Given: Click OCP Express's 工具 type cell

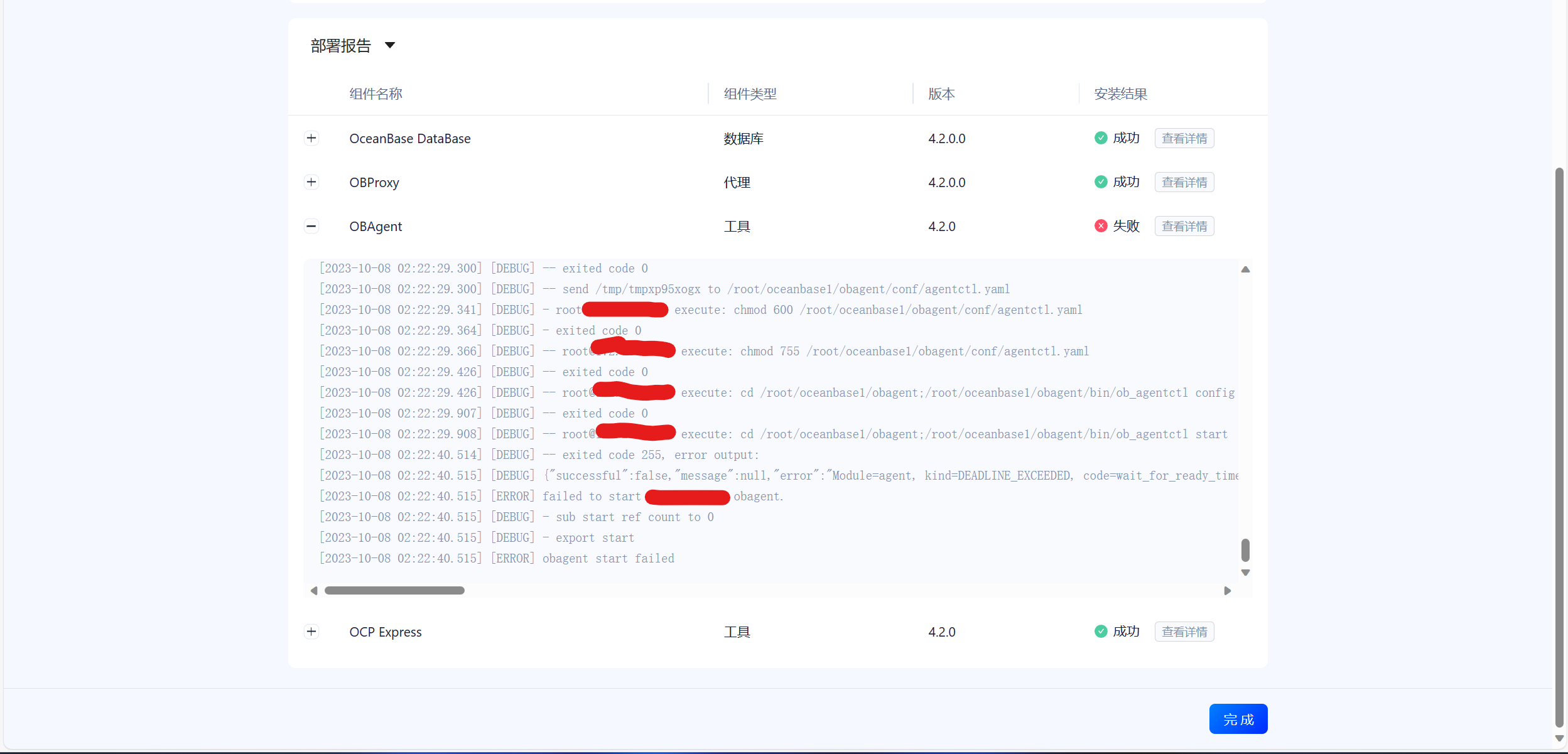Looking at the screenshot, I should 737,632.
